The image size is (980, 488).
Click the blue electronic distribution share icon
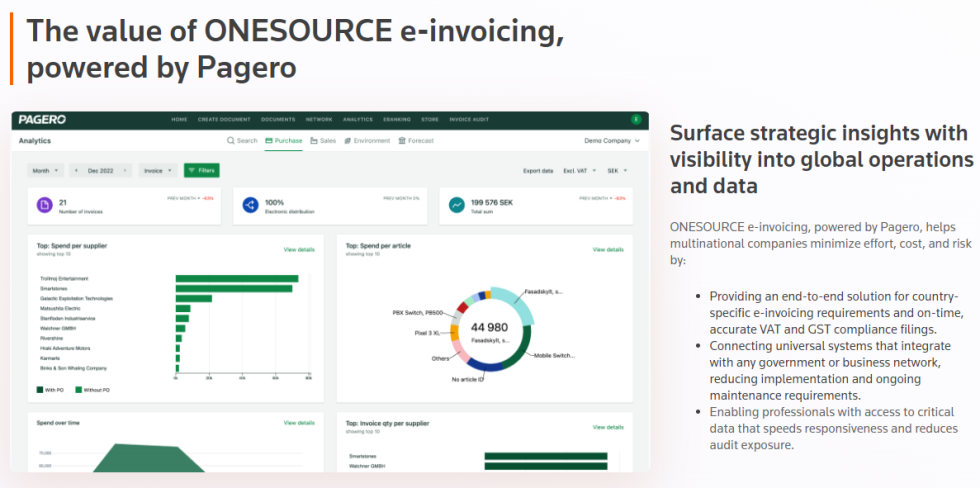[250, 205]
